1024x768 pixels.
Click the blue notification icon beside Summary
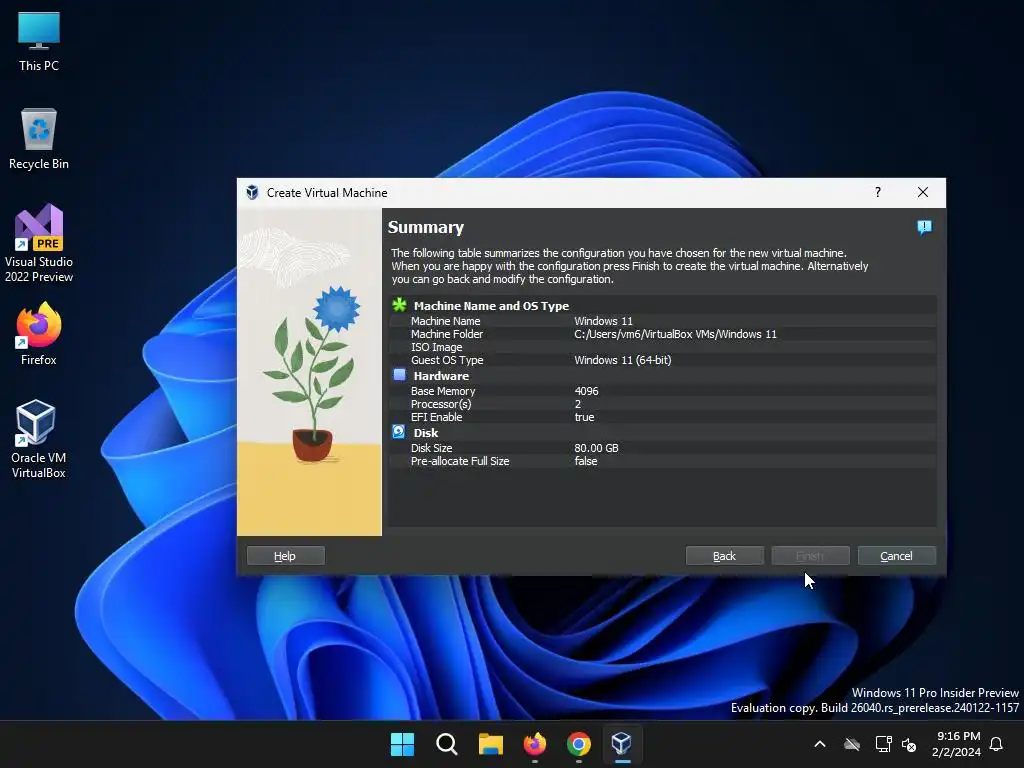pyautogui.click(x=924, y=227)
